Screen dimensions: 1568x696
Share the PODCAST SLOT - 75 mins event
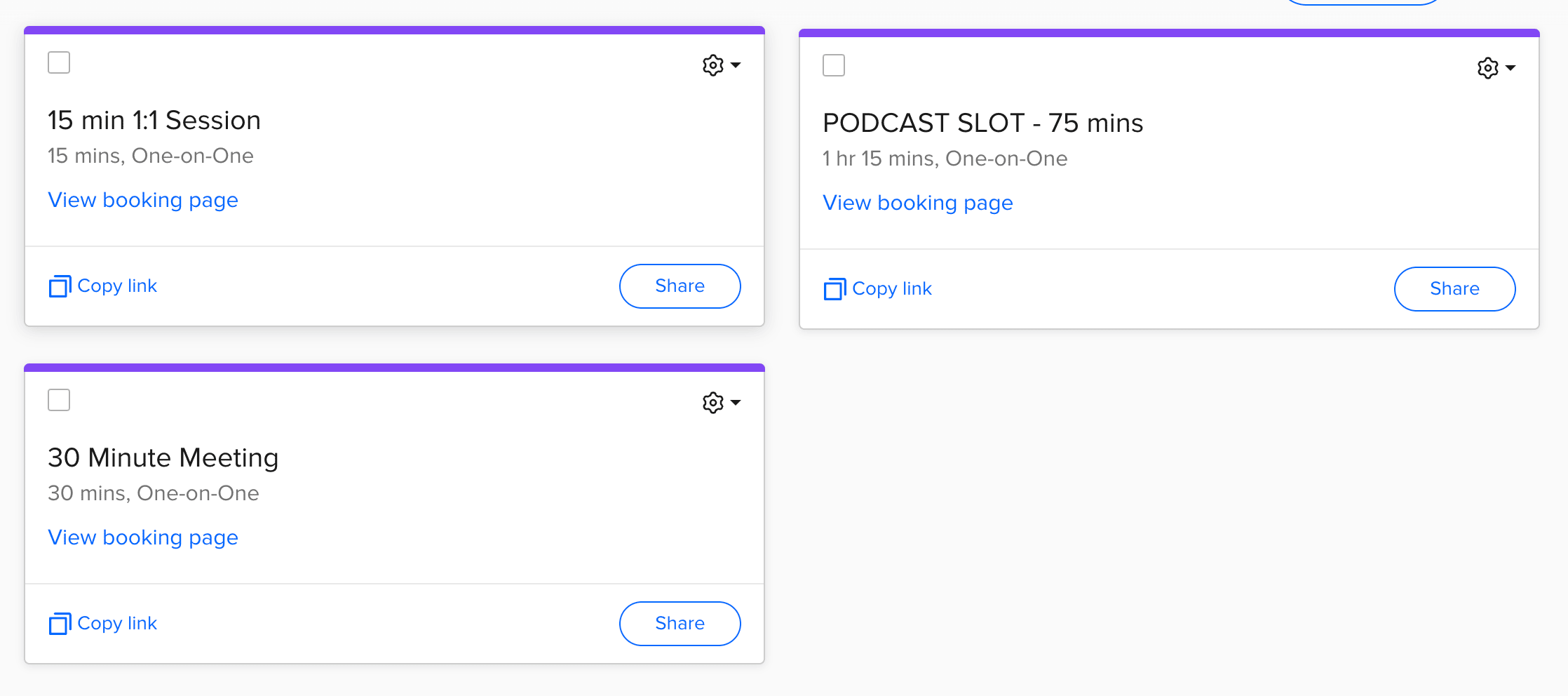pos(1454,289)
